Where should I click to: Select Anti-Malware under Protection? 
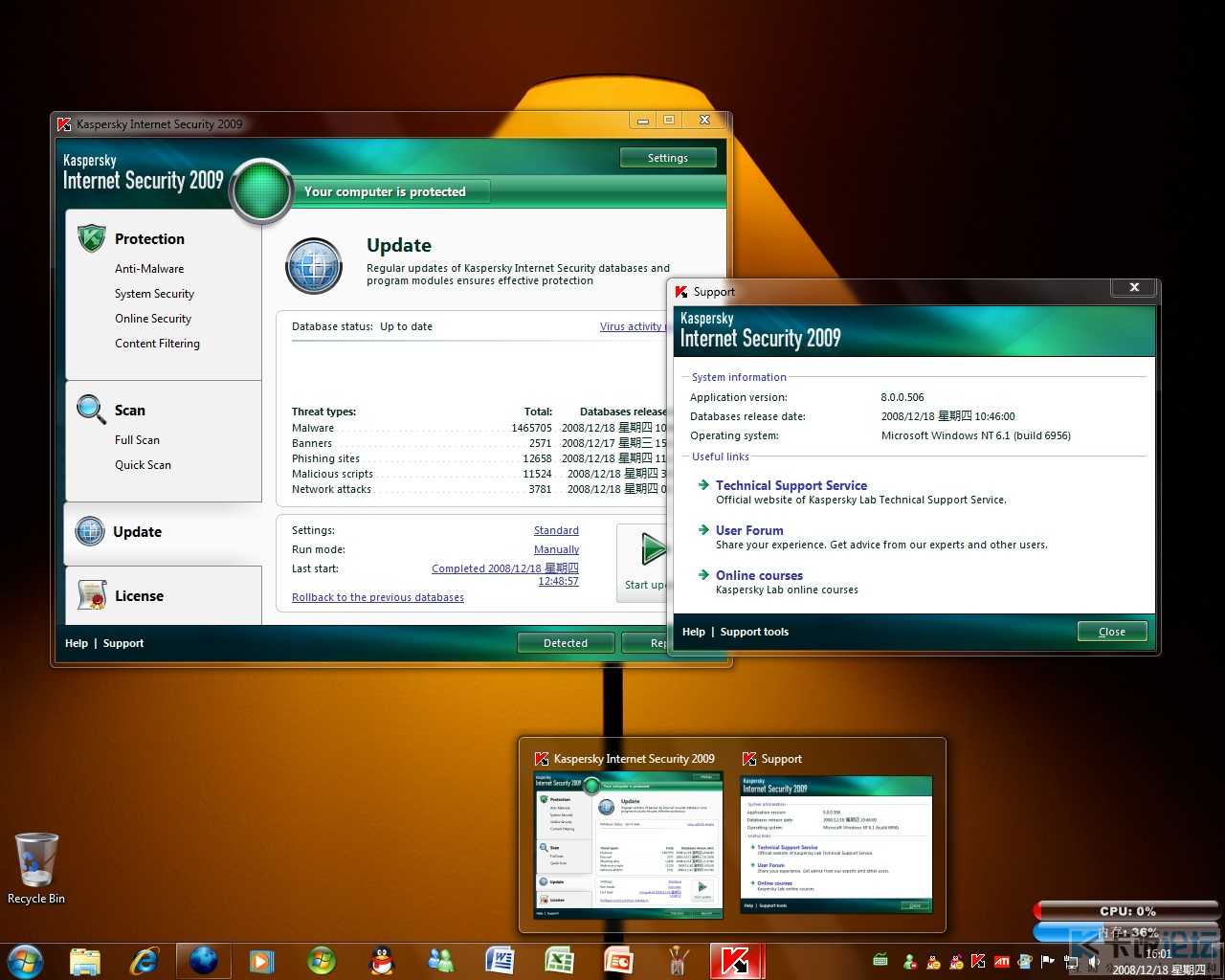tap(149, 269)
